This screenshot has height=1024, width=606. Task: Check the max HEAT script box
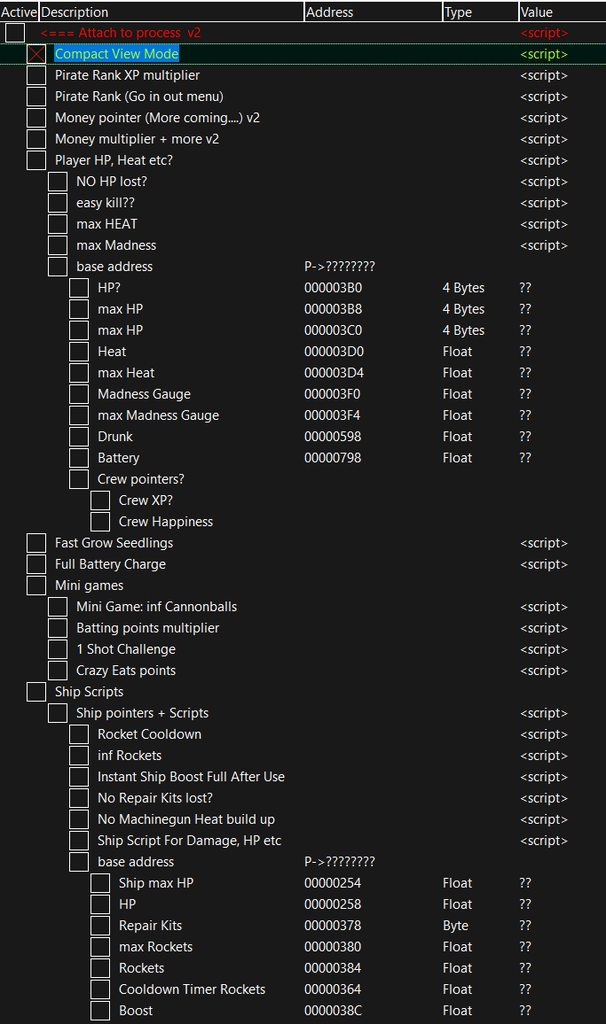click(58, 224)
